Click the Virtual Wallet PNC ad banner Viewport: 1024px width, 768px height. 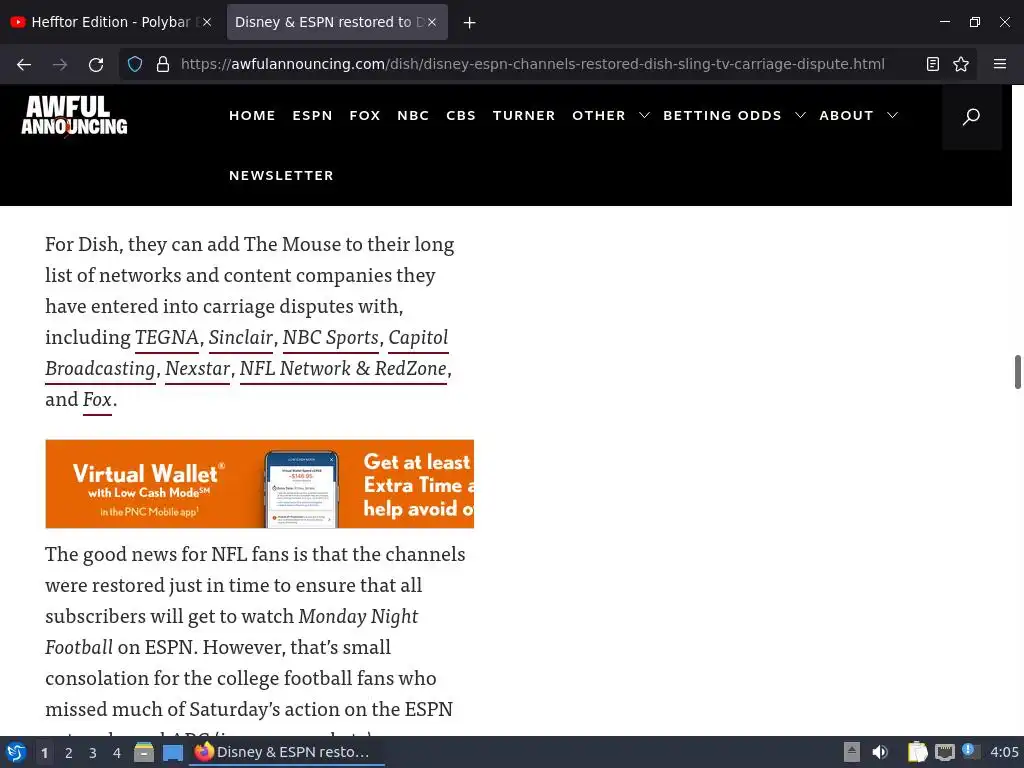point(259,484)
